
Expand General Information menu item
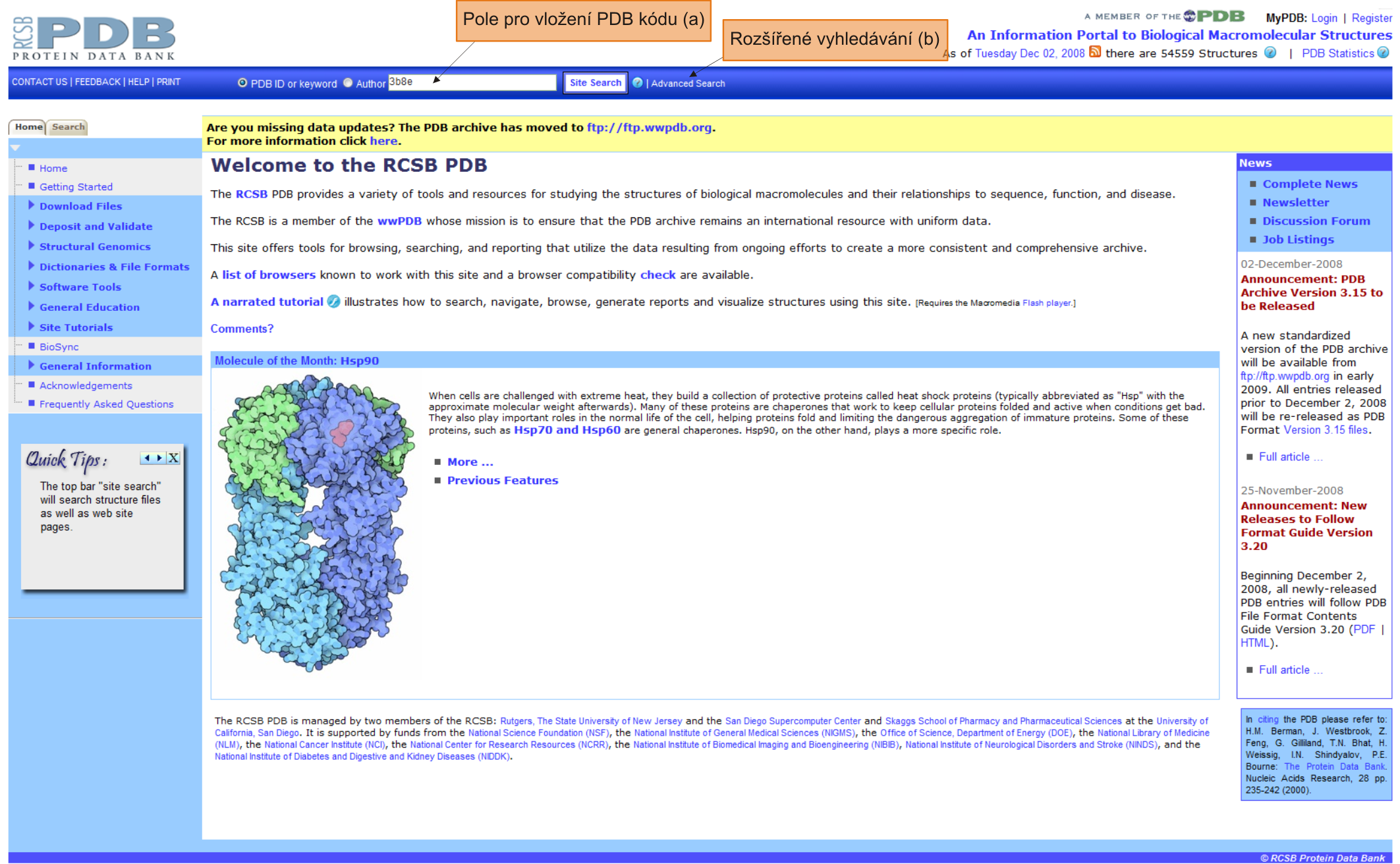(95, 366)
